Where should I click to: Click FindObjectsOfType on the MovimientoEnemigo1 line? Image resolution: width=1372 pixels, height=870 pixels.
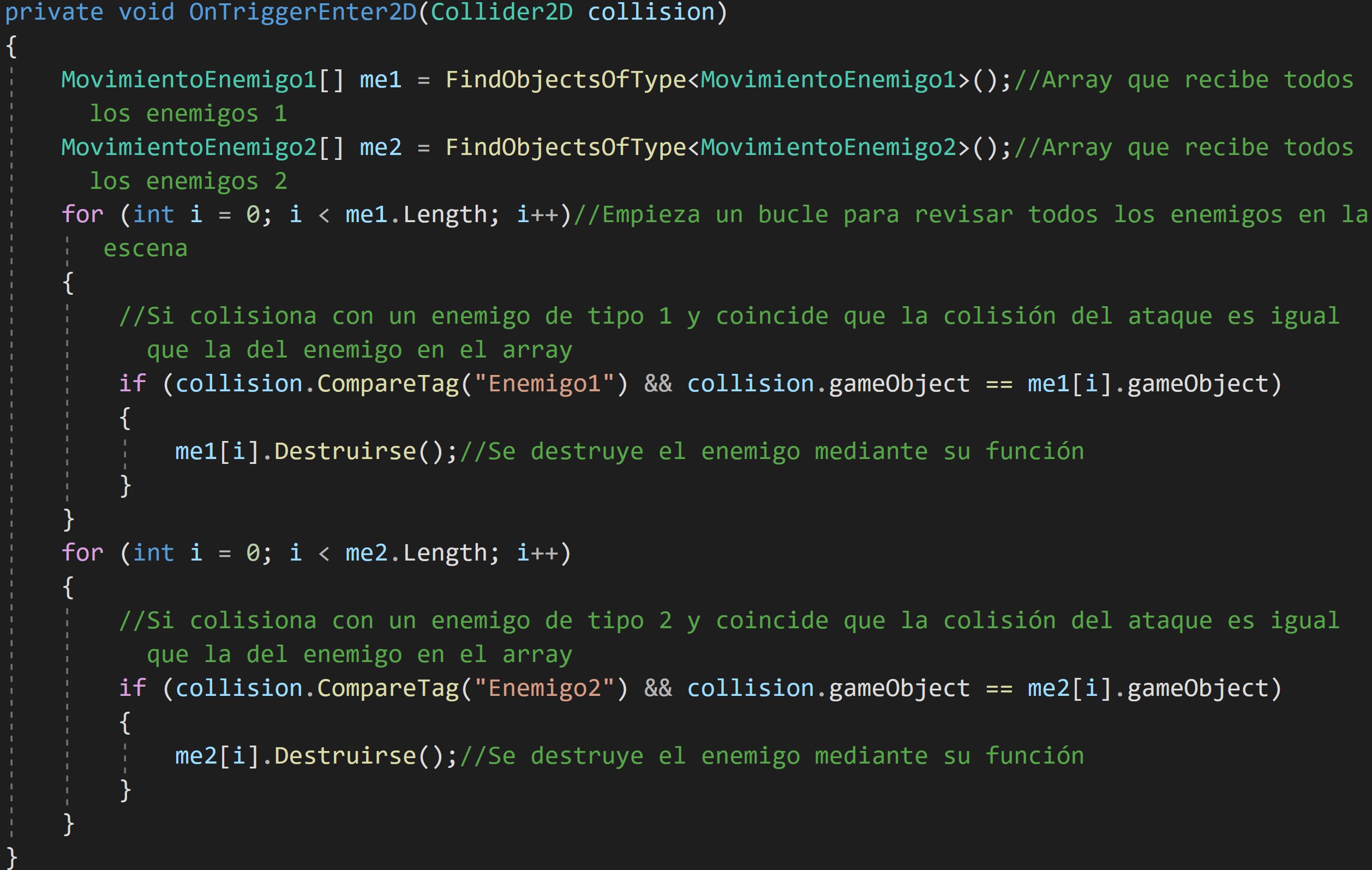pos(565,79)
